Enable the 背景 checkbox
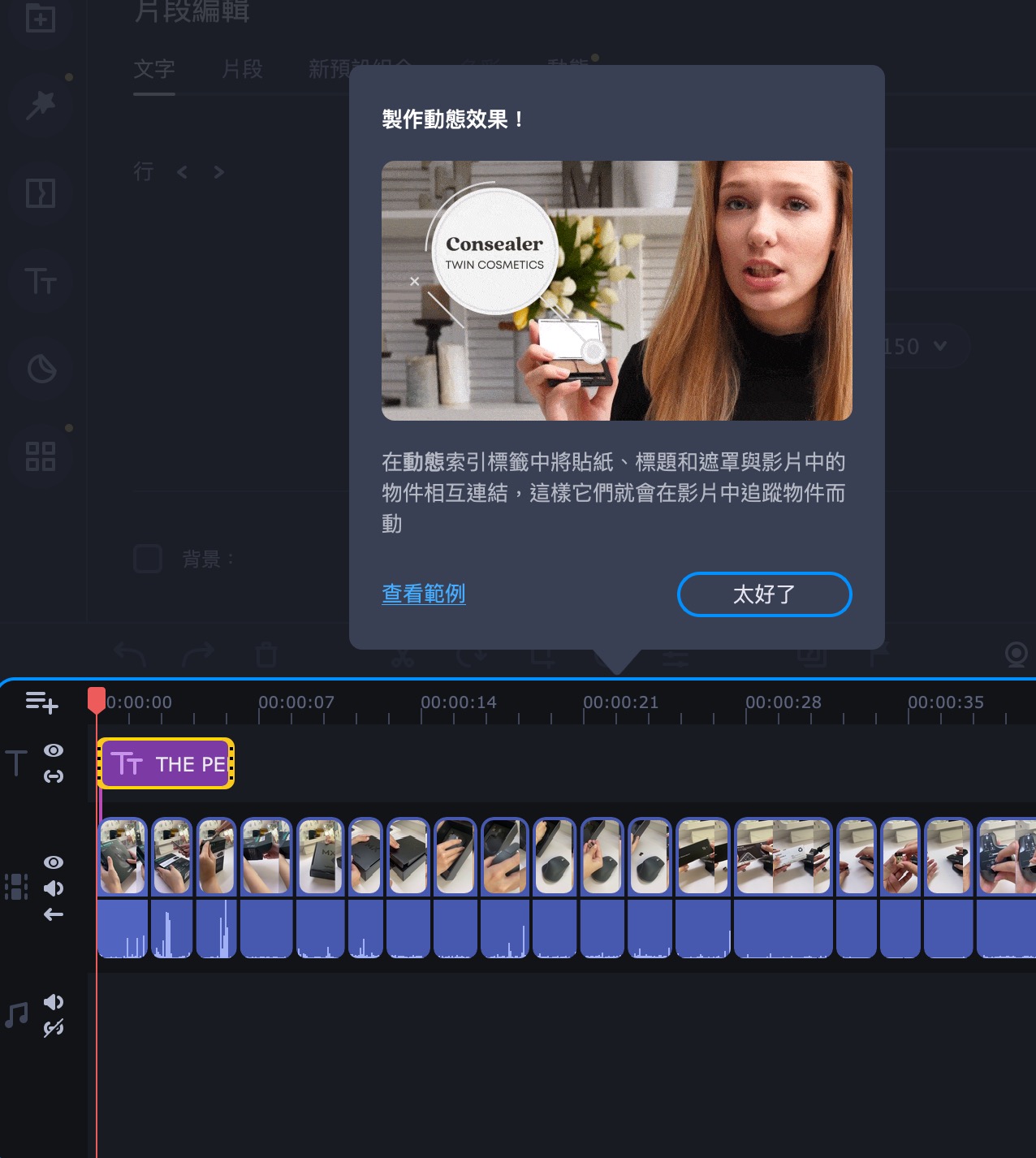Viewport: 1036px width, 1158px height. pyautogui.click(x=148, y=559)
